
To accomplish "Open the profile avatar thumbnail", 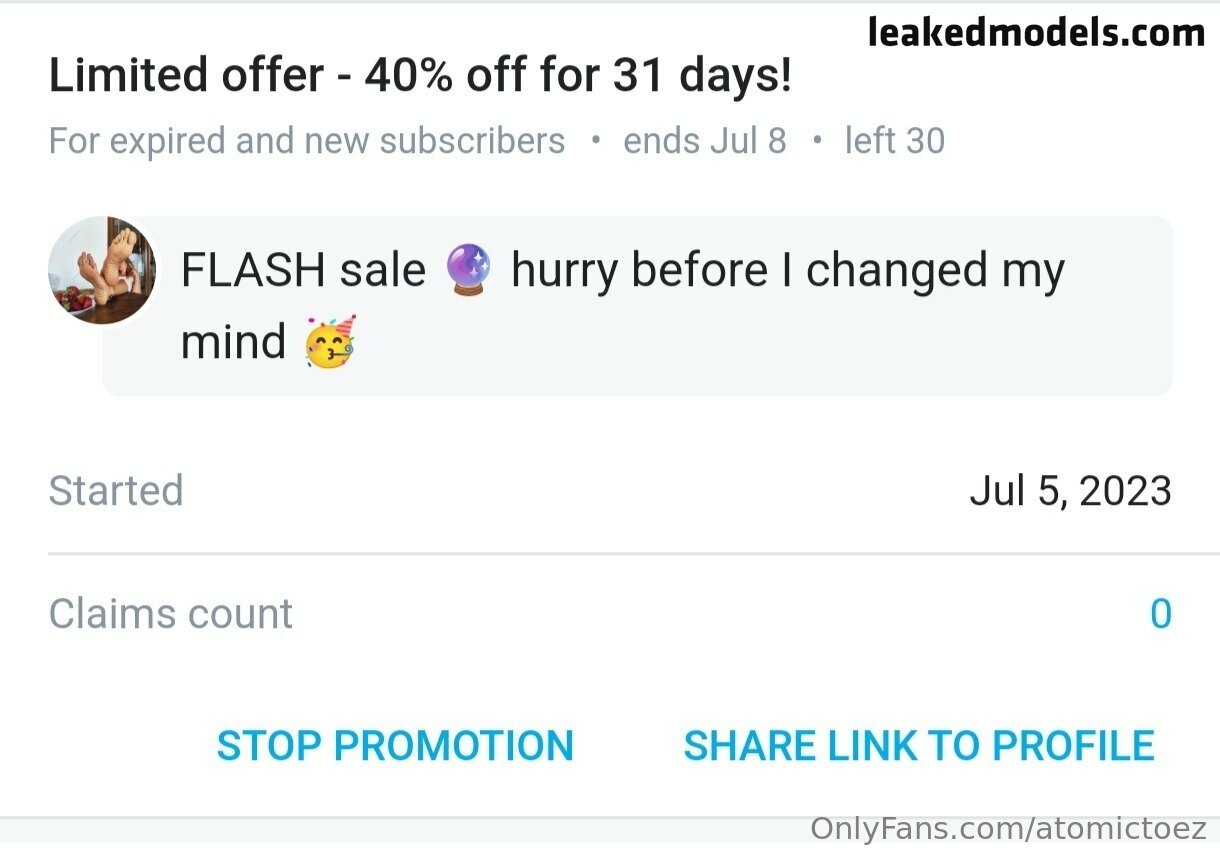I will click(x=102, y=271).
